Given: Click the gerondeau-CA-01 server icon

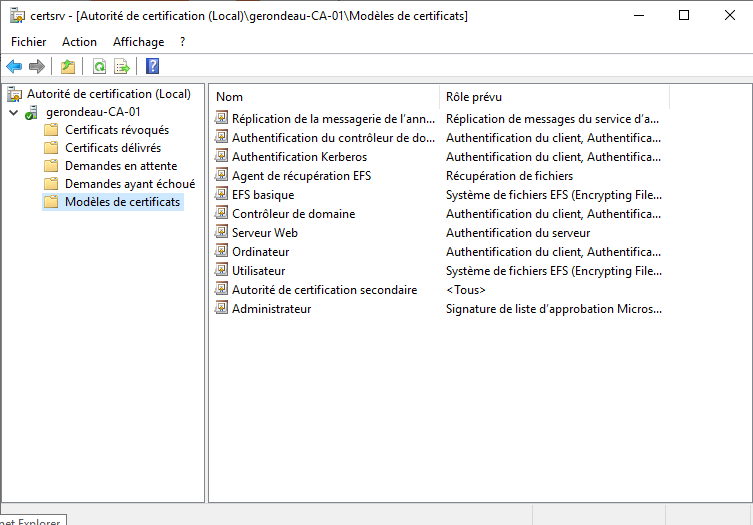Looking at the screenshot, I should click(x=32, y=112).
